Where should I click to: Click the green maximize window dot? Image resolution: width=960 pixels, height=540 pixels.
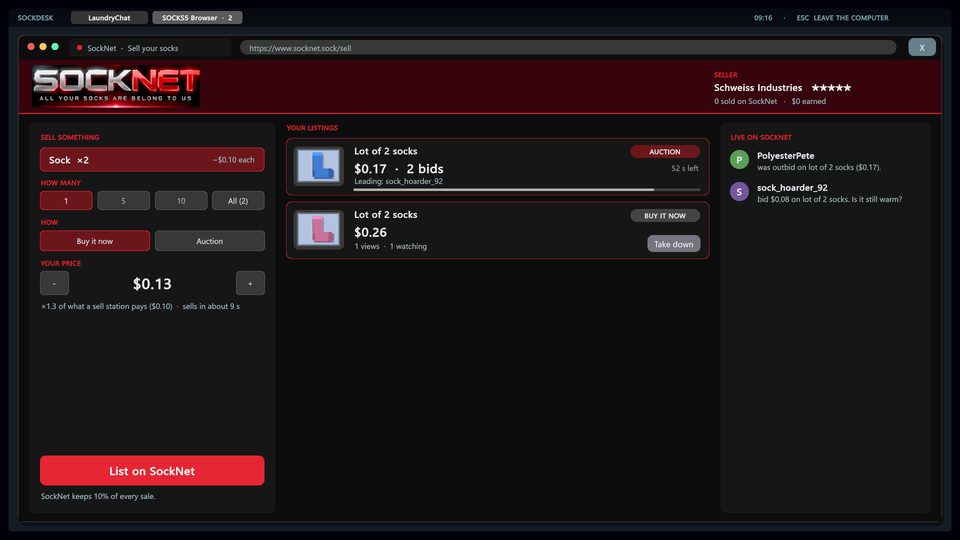point(55,47)
